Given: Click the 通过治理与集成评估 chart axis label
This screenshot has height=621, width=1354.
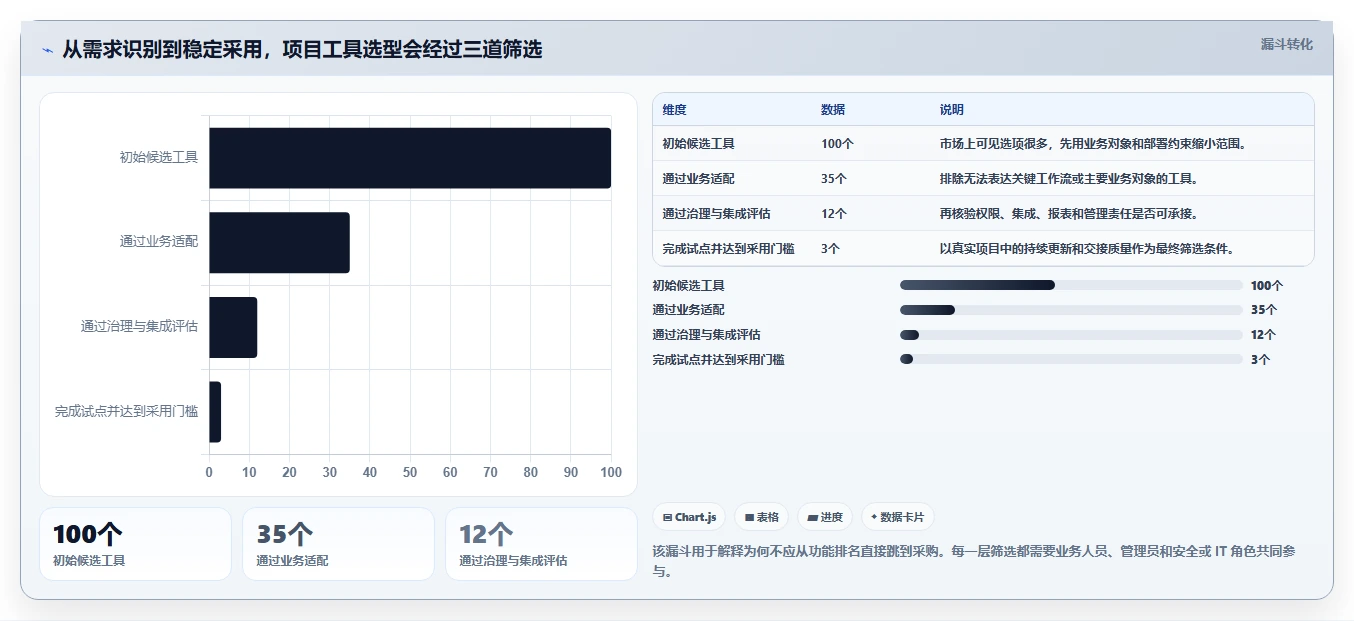Looking at the screenshot, I should (x=139, y=326).
